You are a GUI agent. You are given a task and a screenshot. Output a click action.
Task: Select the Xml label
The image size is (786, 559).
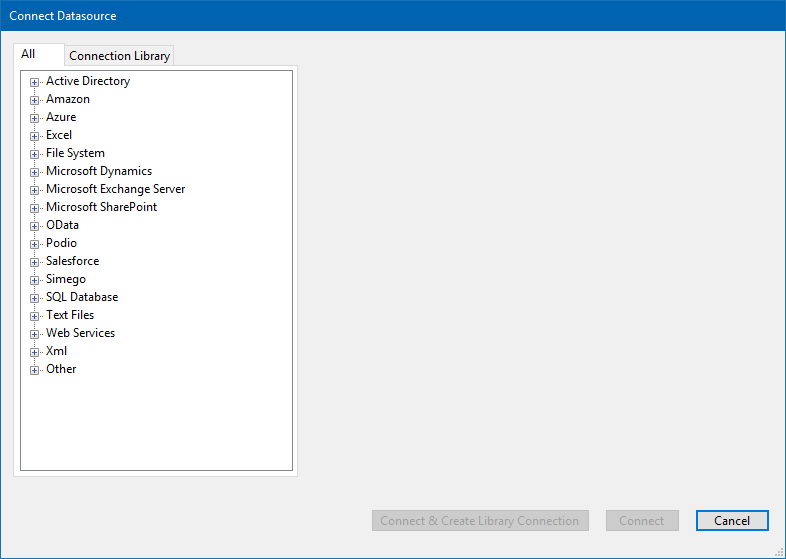click(56, 351)
